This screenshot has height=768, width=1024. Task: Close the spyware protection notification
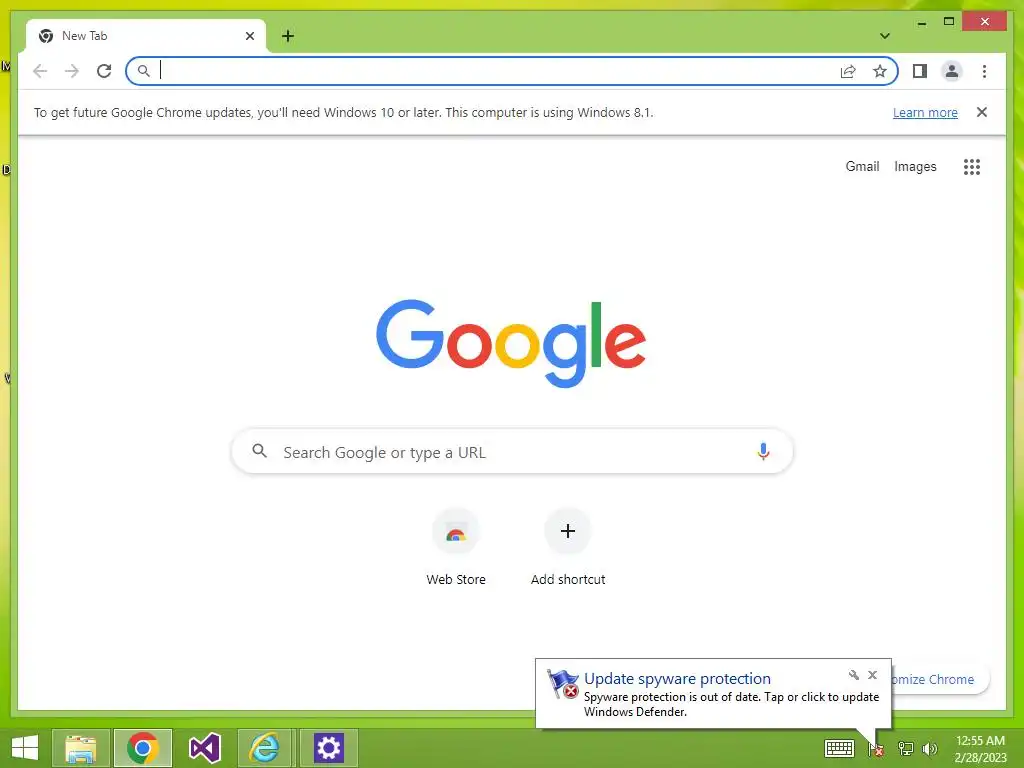pyautogui.click(x=872, y=675)
